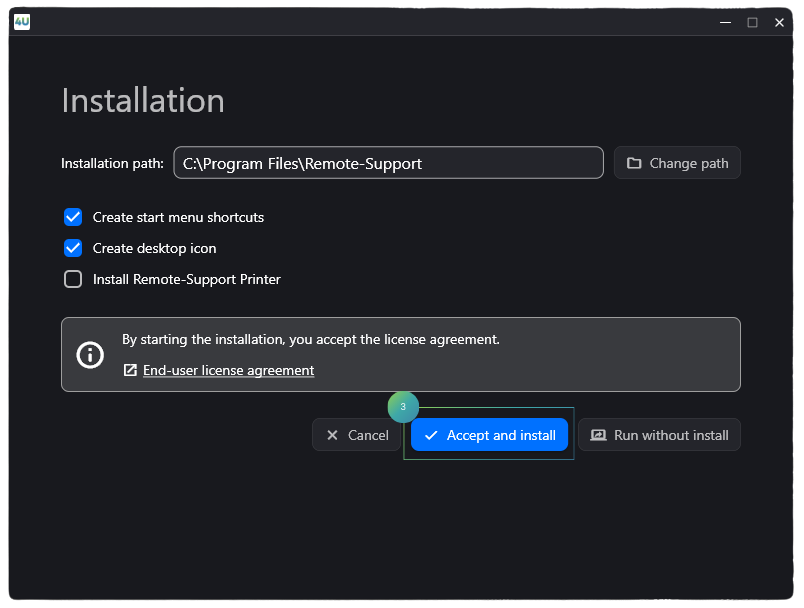Click the green numbered step badge
This screenshot has width=804, height=608.
tap(403, 407)
